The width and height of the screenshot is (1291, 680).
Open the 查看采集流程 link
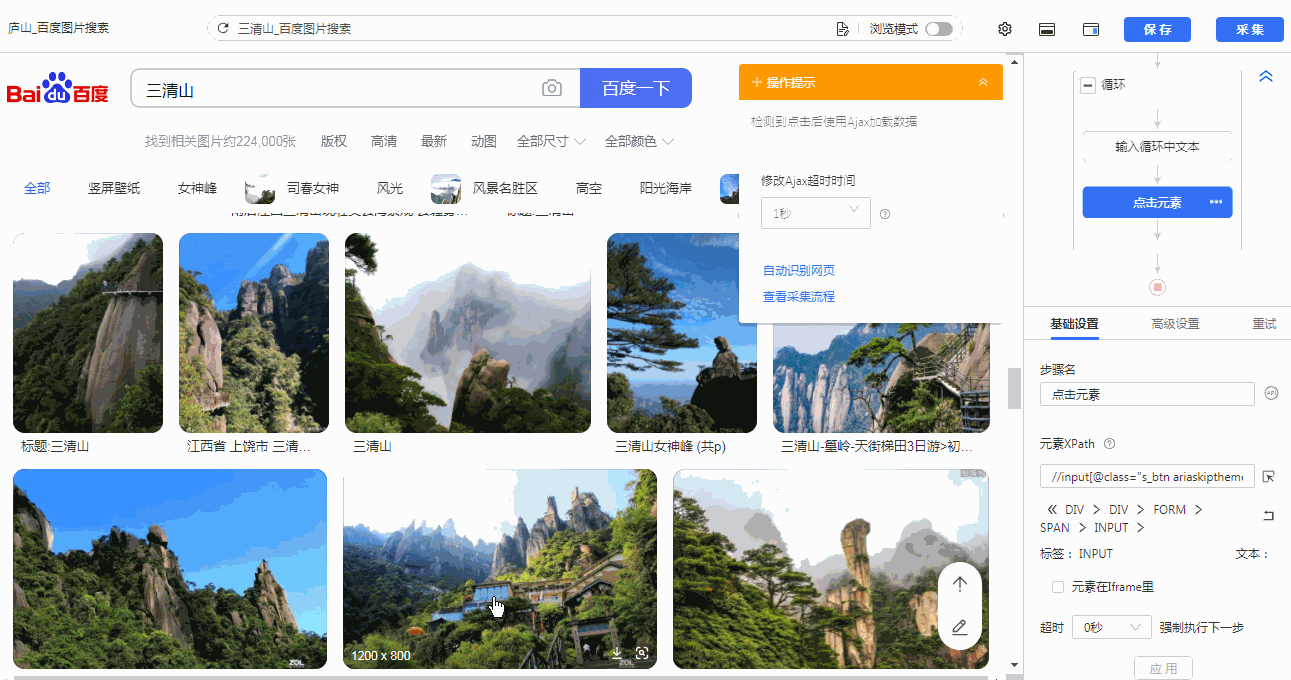[799, 297]
